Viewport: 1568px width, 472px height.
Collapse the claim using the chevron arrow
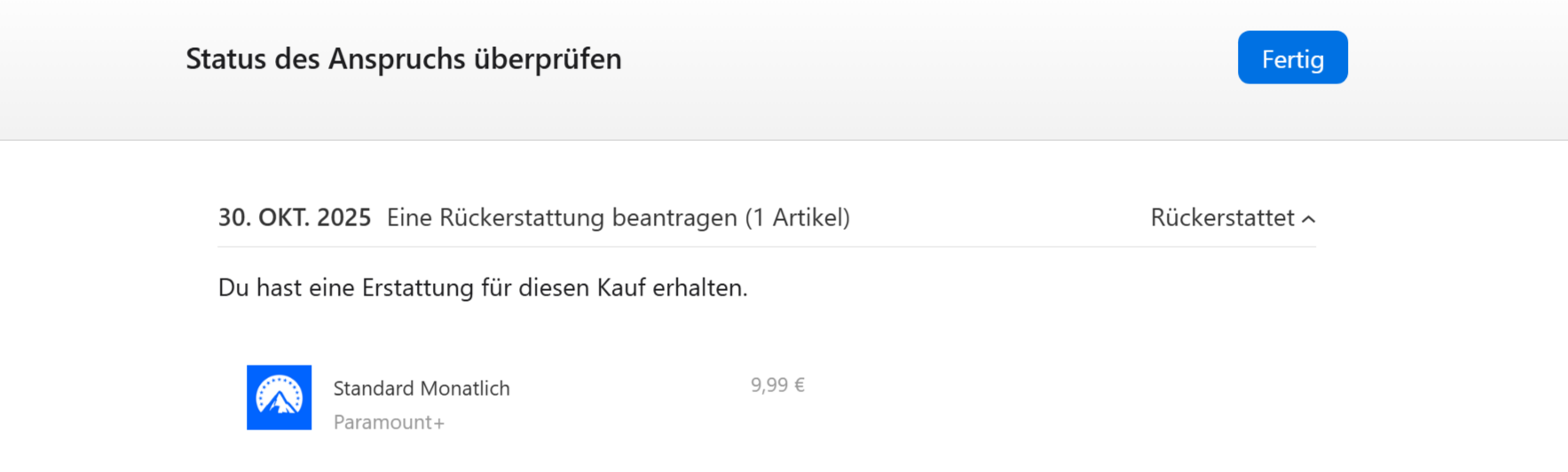point(1308,219)
